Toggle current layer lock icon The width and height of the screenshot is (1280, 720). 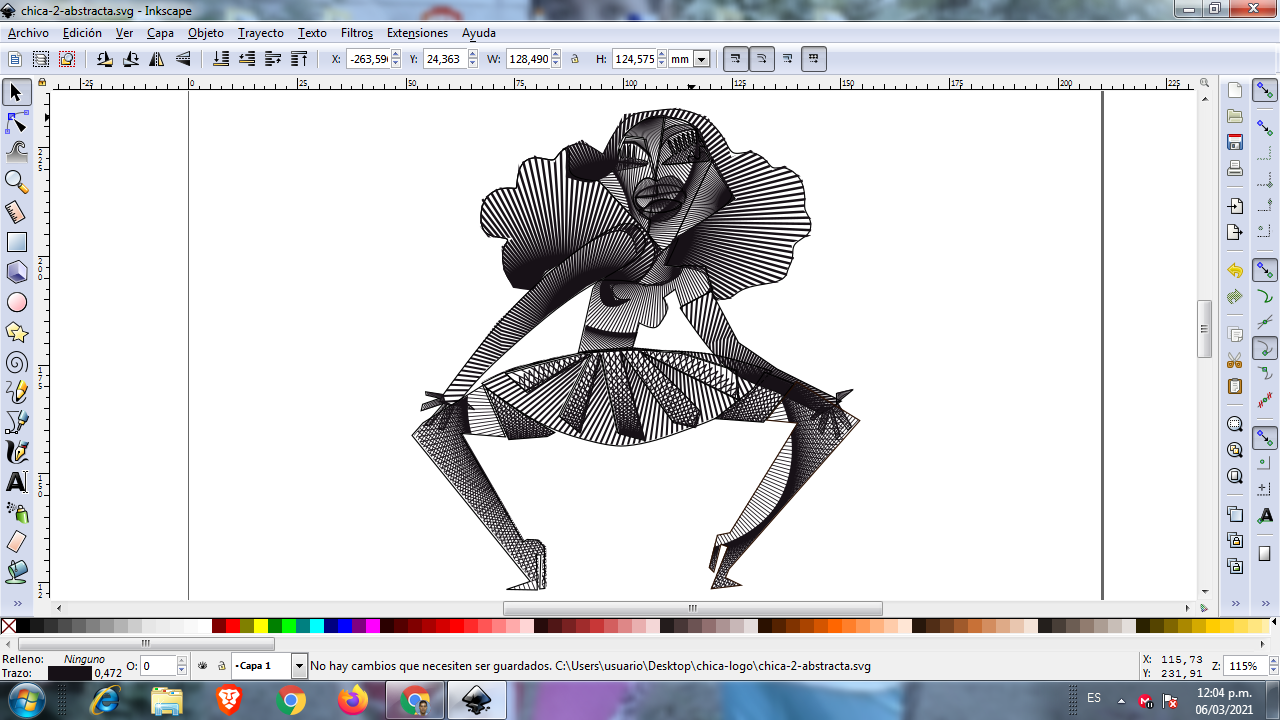click(221, 665)
